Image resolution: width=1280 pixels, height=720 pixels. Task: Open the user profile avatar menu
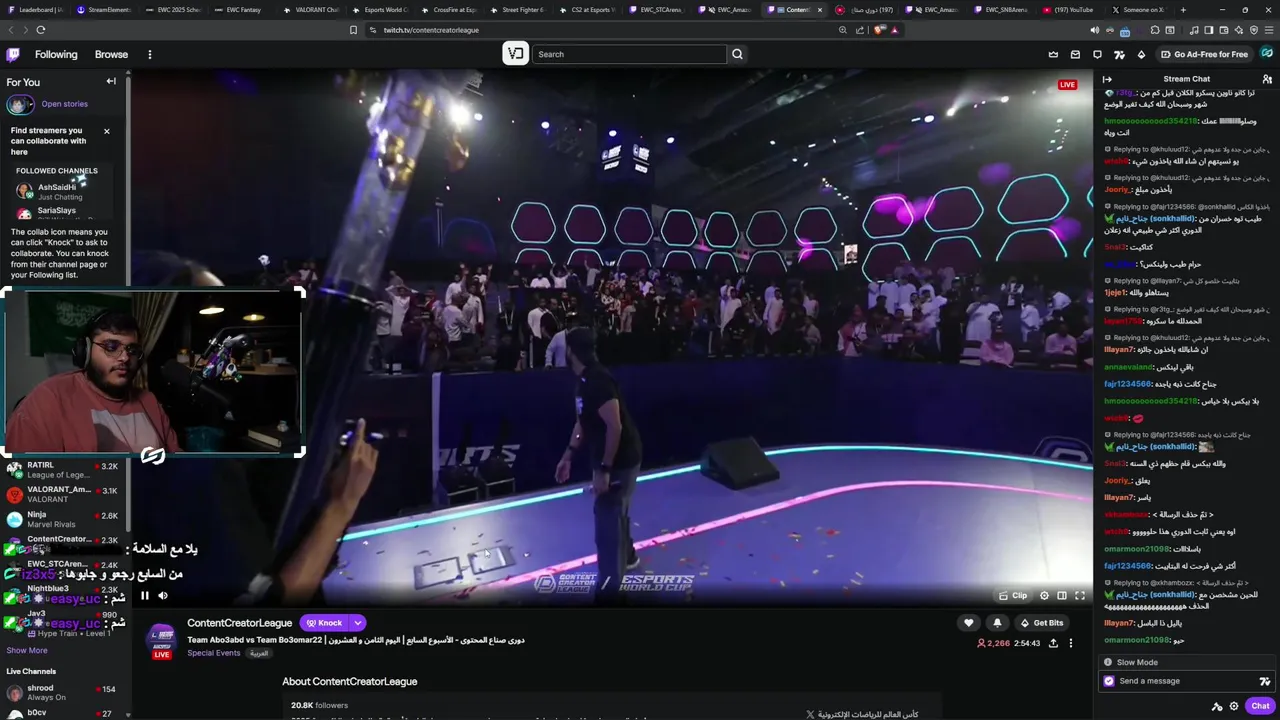click(1267, 54)
